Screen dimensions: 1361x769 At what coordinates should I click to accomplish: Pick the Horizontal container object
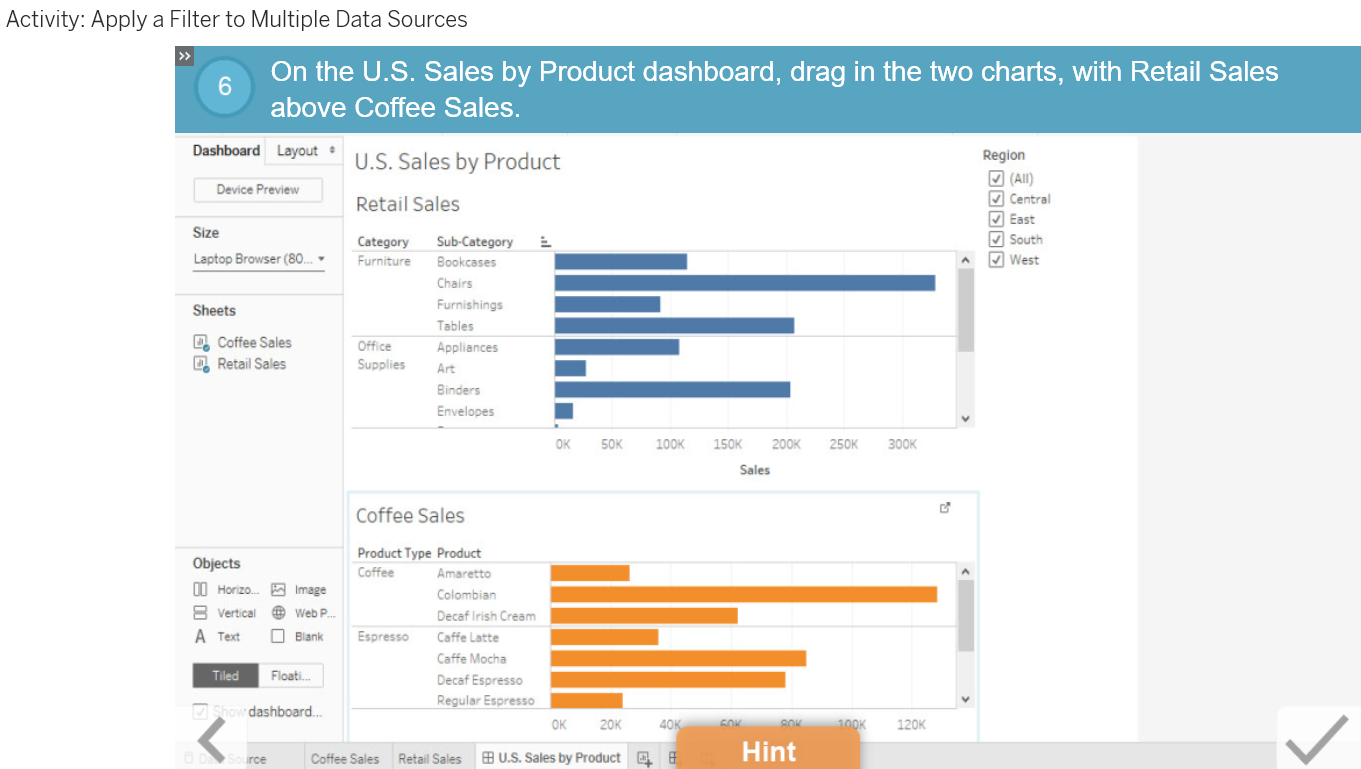point(226,590)
